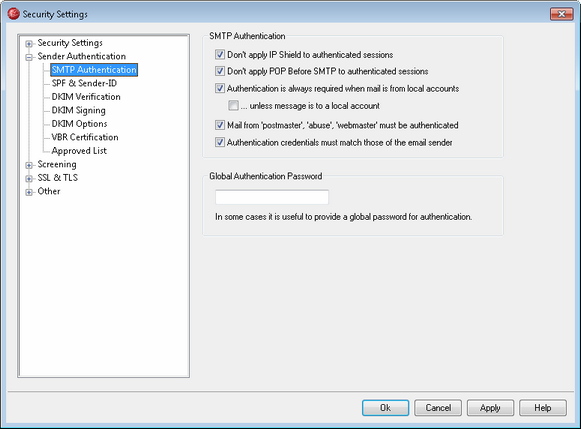
Task: Toggle postmaster, abuse, webmaster authentication checkbox
Action: (220, 125)
